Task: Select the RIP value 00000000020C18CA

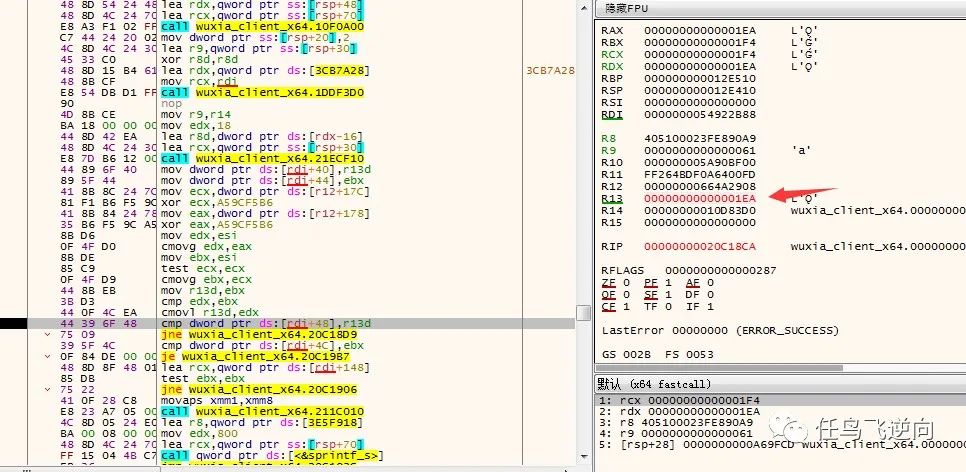Action: point(700,246)
